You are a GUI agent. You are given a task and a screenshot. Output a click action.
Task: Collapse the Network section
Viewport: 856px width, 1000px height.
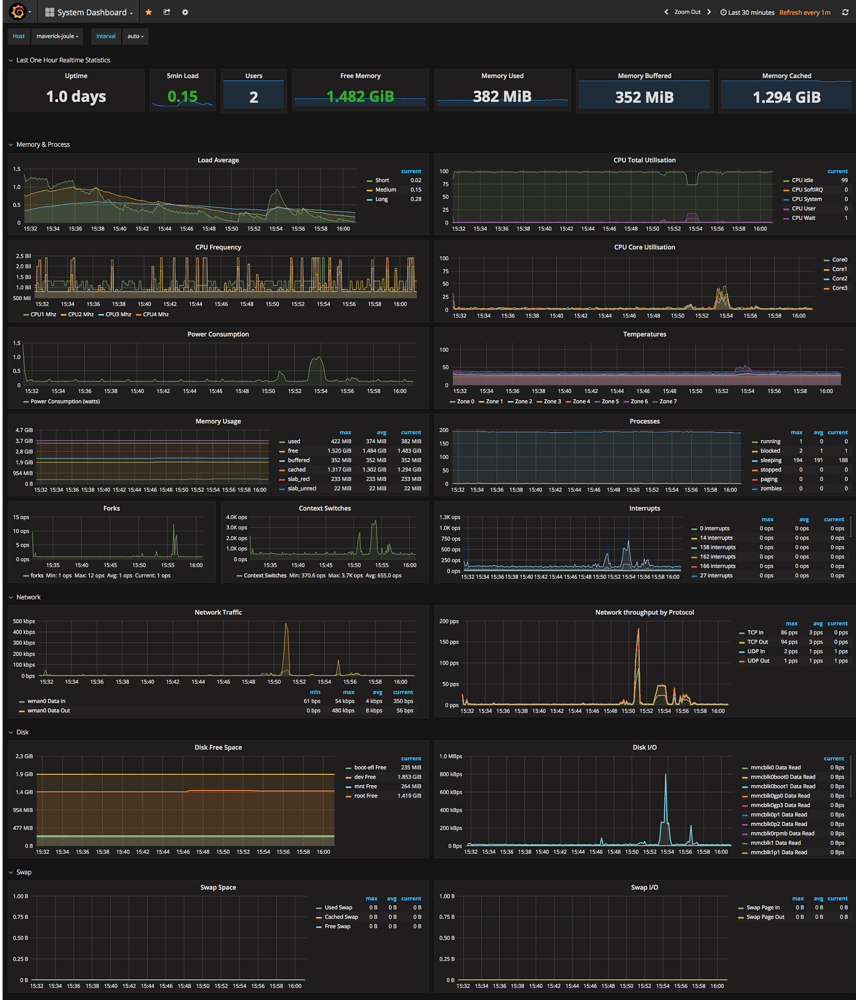pyautogui.click(x=27, y=596)
